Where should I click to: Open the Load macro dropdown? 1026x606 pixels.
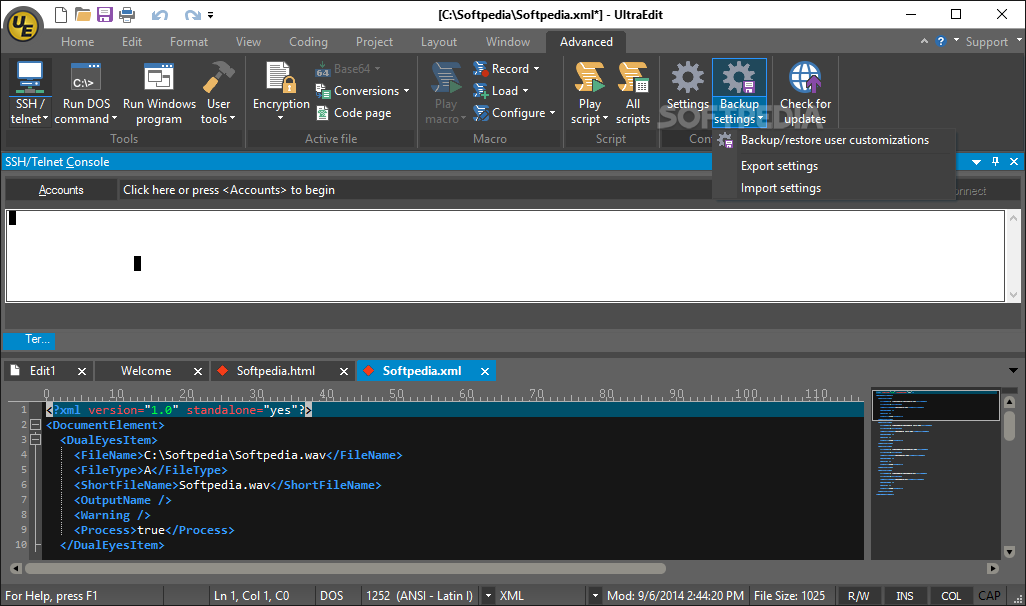(501, 91)
